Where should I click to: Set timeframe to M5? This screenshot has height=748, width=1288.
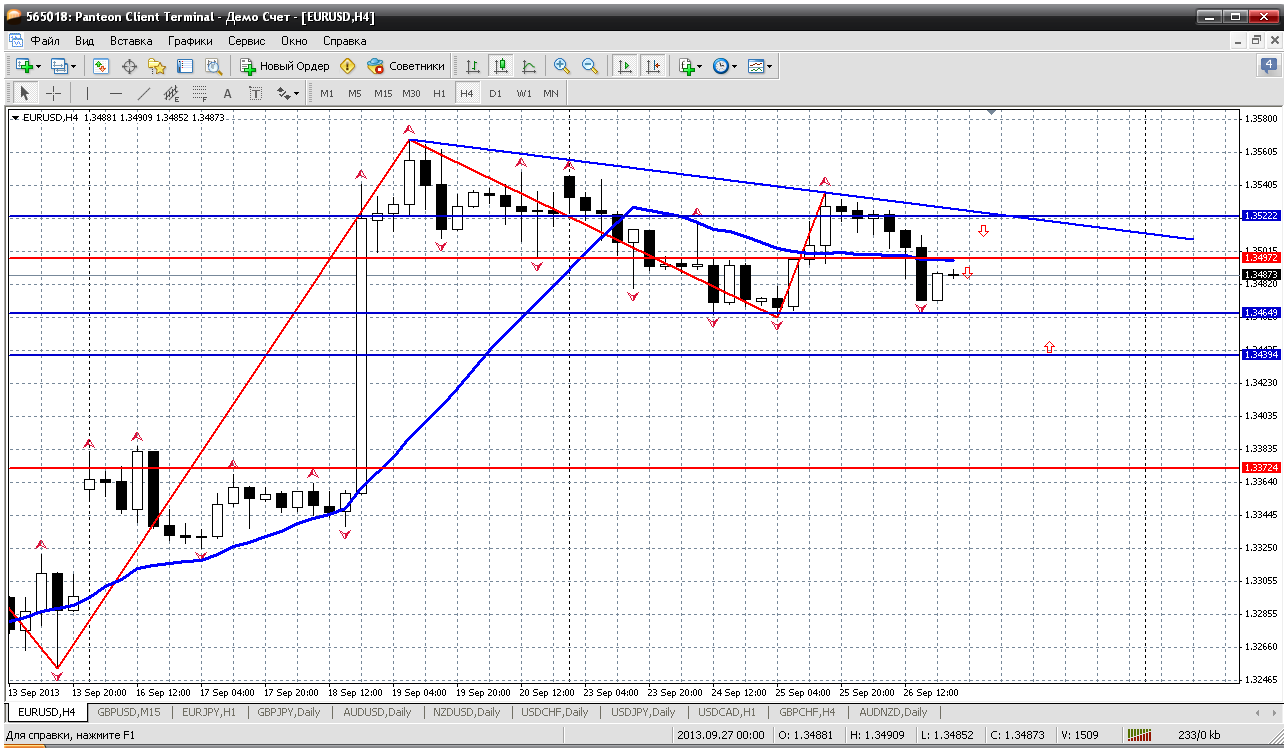pyautogui.click(x=355, y=93)
